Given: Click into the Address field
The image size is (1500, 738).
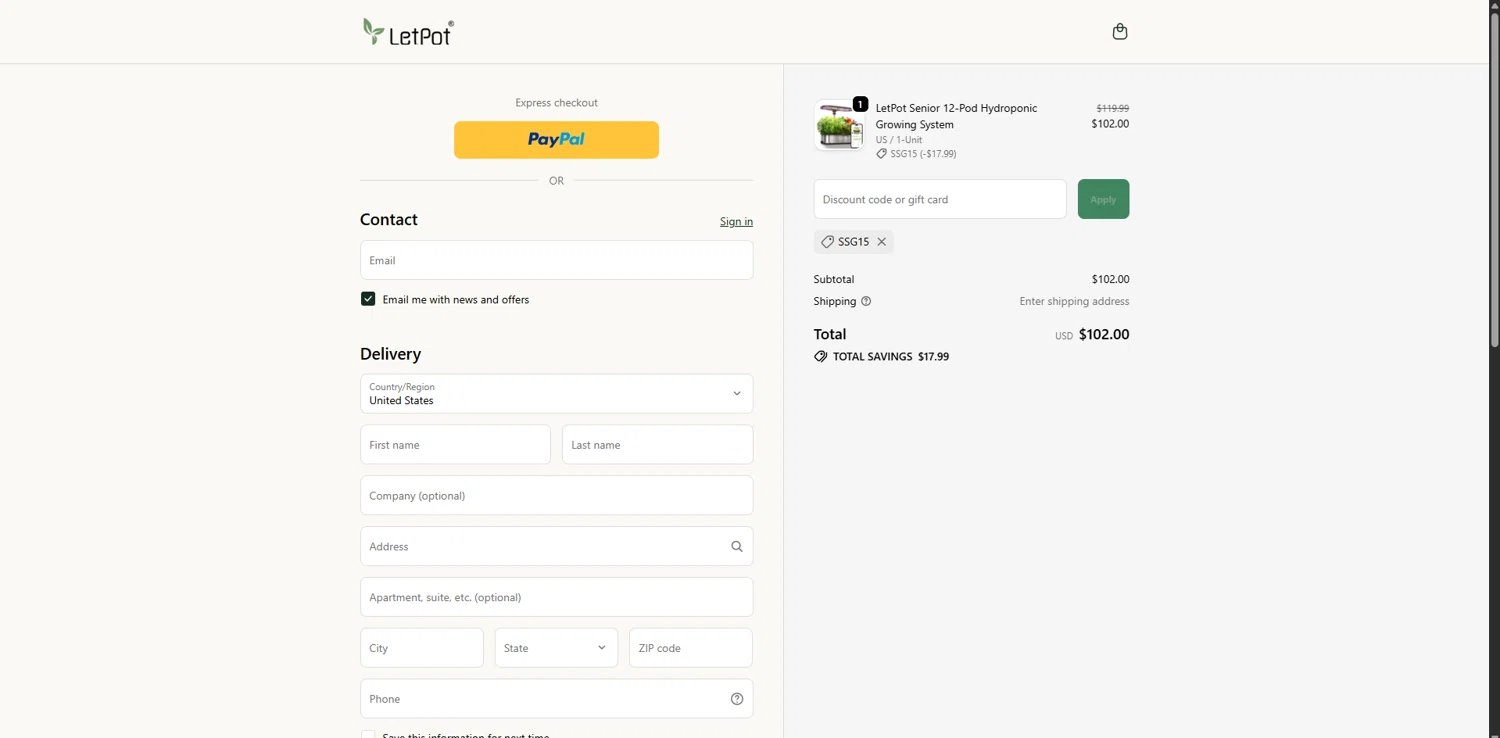Looking at the screenshot, I should pyautogui.click(x=556, y=546).
